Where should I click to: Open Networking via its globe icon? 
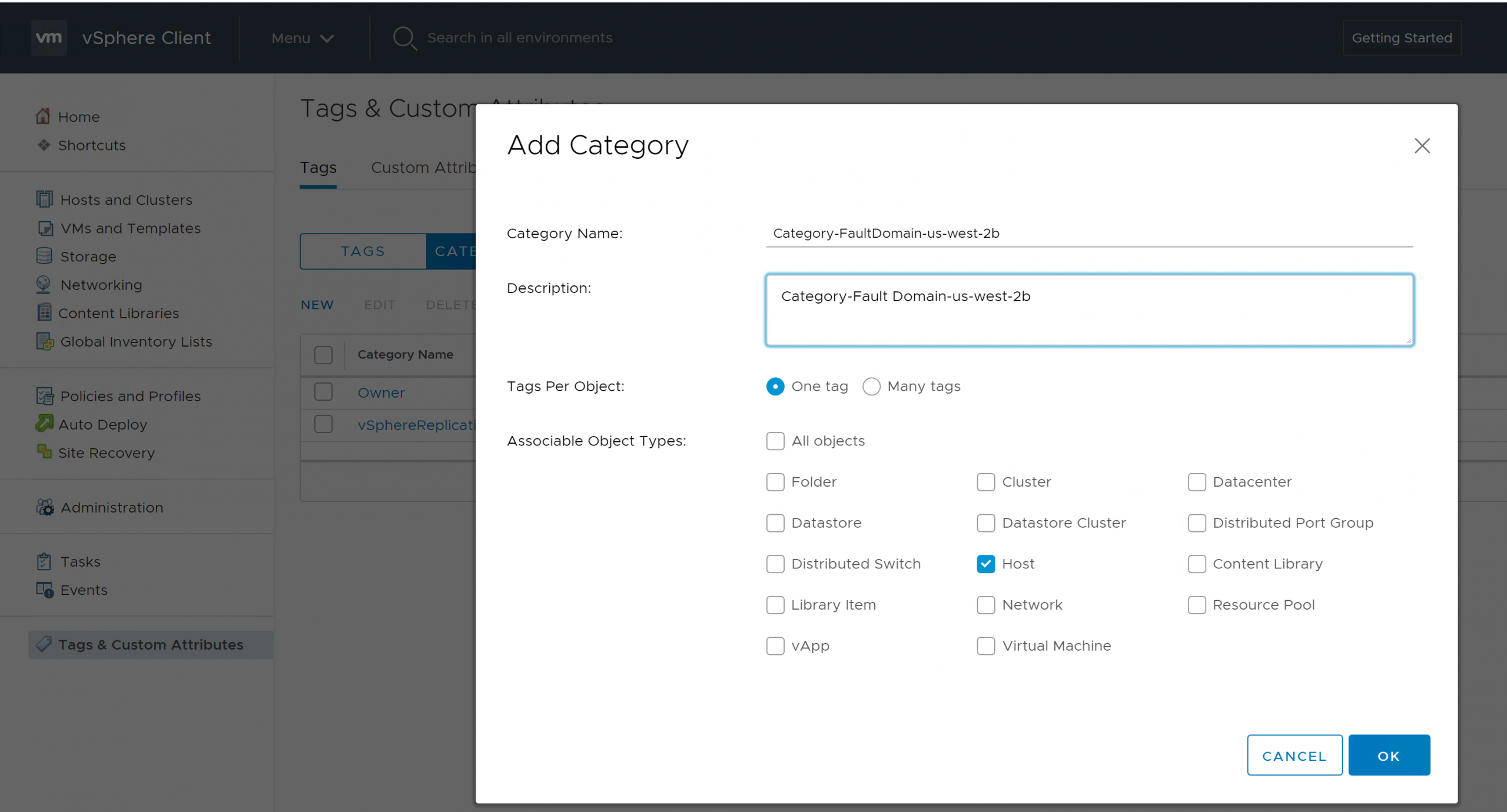point(44,284)
